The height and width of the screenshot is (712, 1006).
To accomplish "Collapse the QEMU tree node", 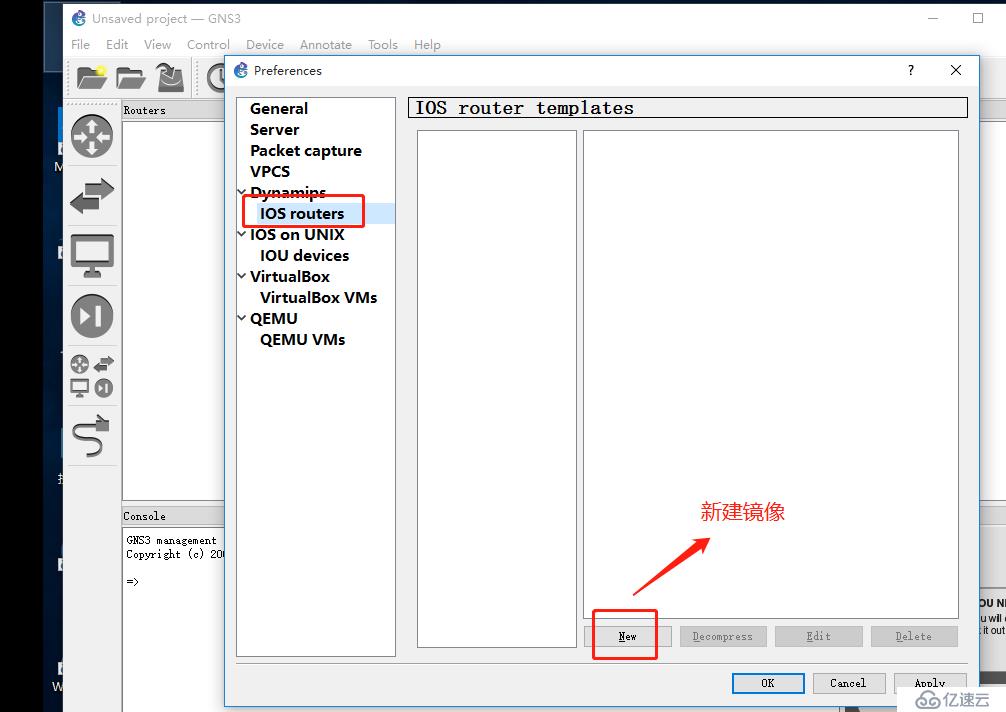I will (242, 318).
